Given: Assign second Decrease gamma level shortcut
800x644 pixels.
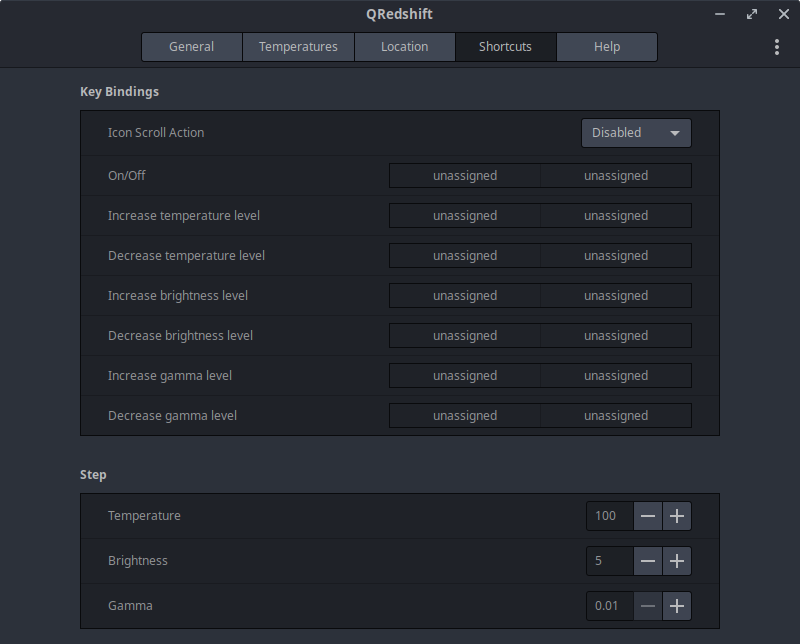Looking at the screenshot, I should point(616,415).
